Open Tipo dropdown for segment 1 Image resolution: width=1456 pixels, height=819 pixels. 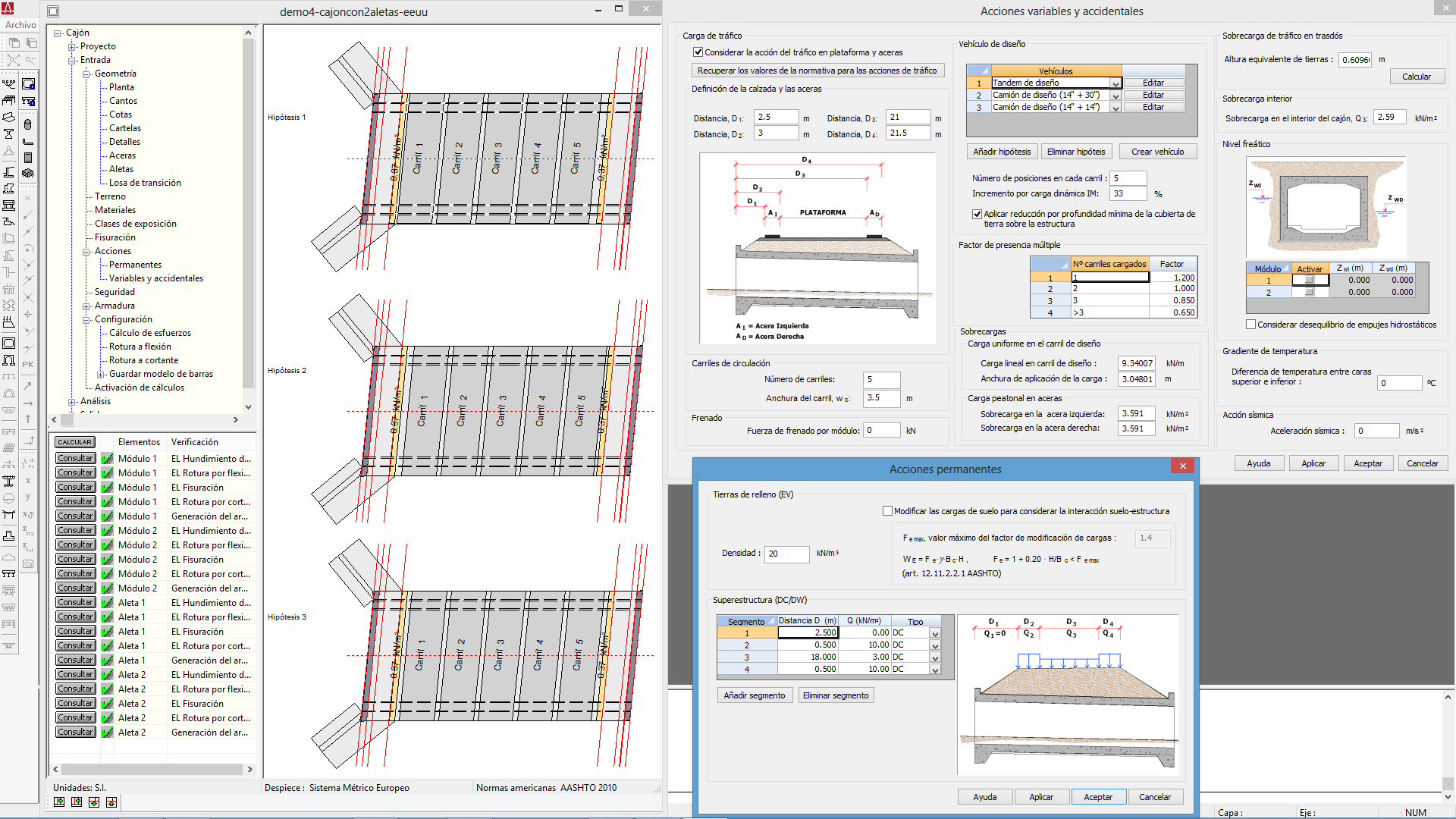pyautogui.click(x=935, y=633)
